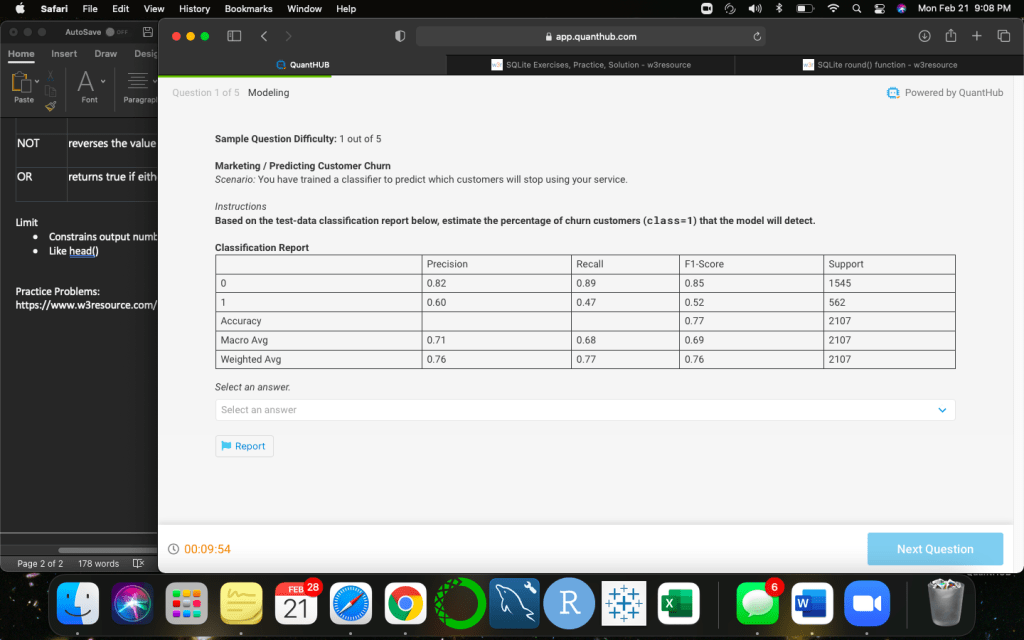This screenshot has height=640, width=1024.
Task: Expand the Select an answer dropdown
Action: pos(585,410)
